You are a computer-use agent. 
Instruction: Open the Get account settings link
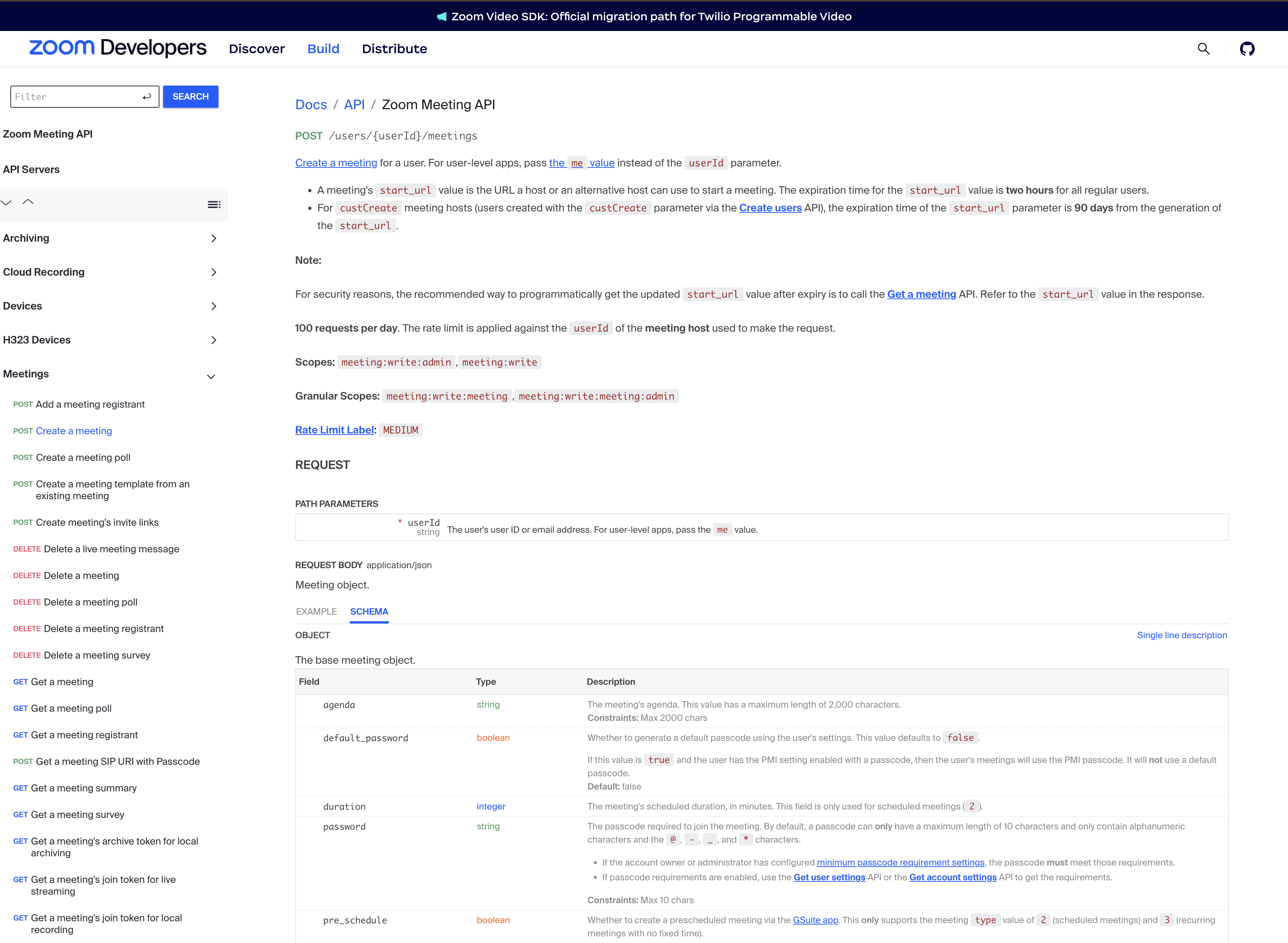(953, 877)
